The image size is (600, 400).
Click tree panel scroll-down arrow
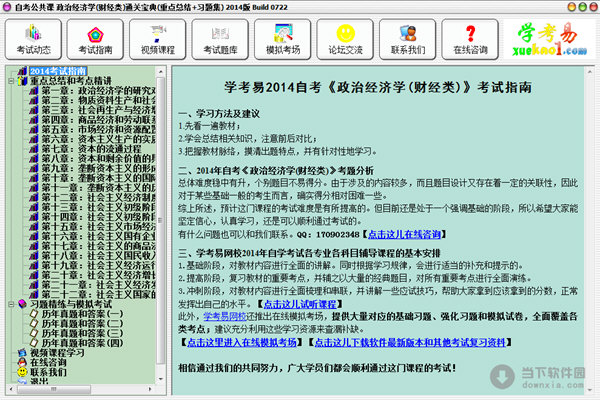161,379
